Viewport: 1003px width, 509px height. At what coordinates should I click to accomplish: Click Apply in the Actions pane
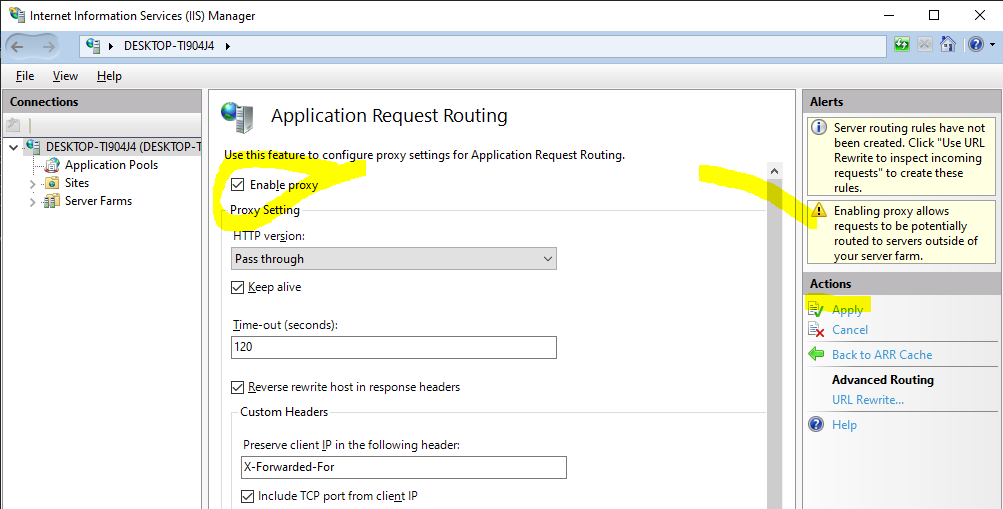848,310
